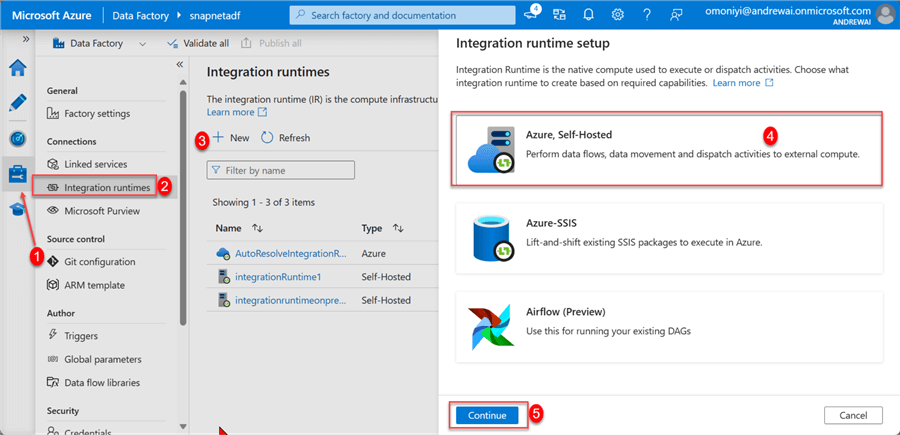The width and height of the screenshot is (900, 435).
Task: Click the Azure type cell for AutoResolve runtime
Action: point(374,253)
